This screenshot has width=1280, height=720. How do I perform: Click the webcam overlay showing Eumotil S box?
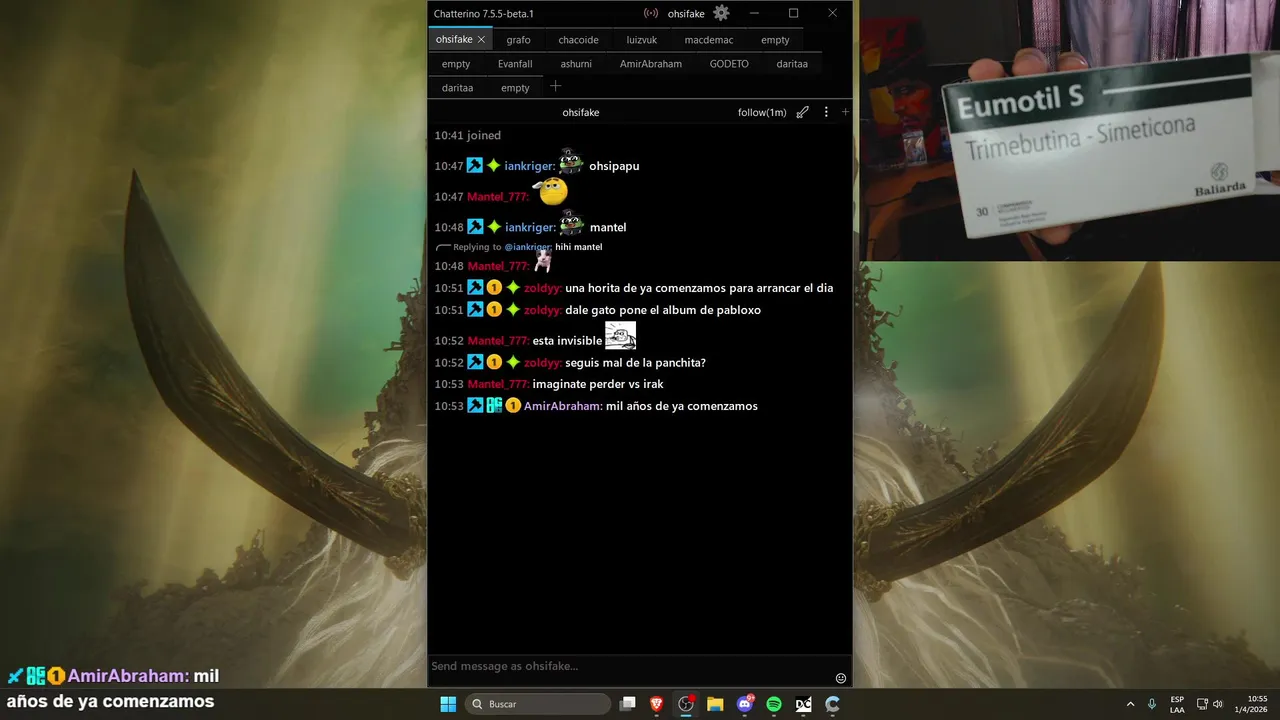point(1070,130)
